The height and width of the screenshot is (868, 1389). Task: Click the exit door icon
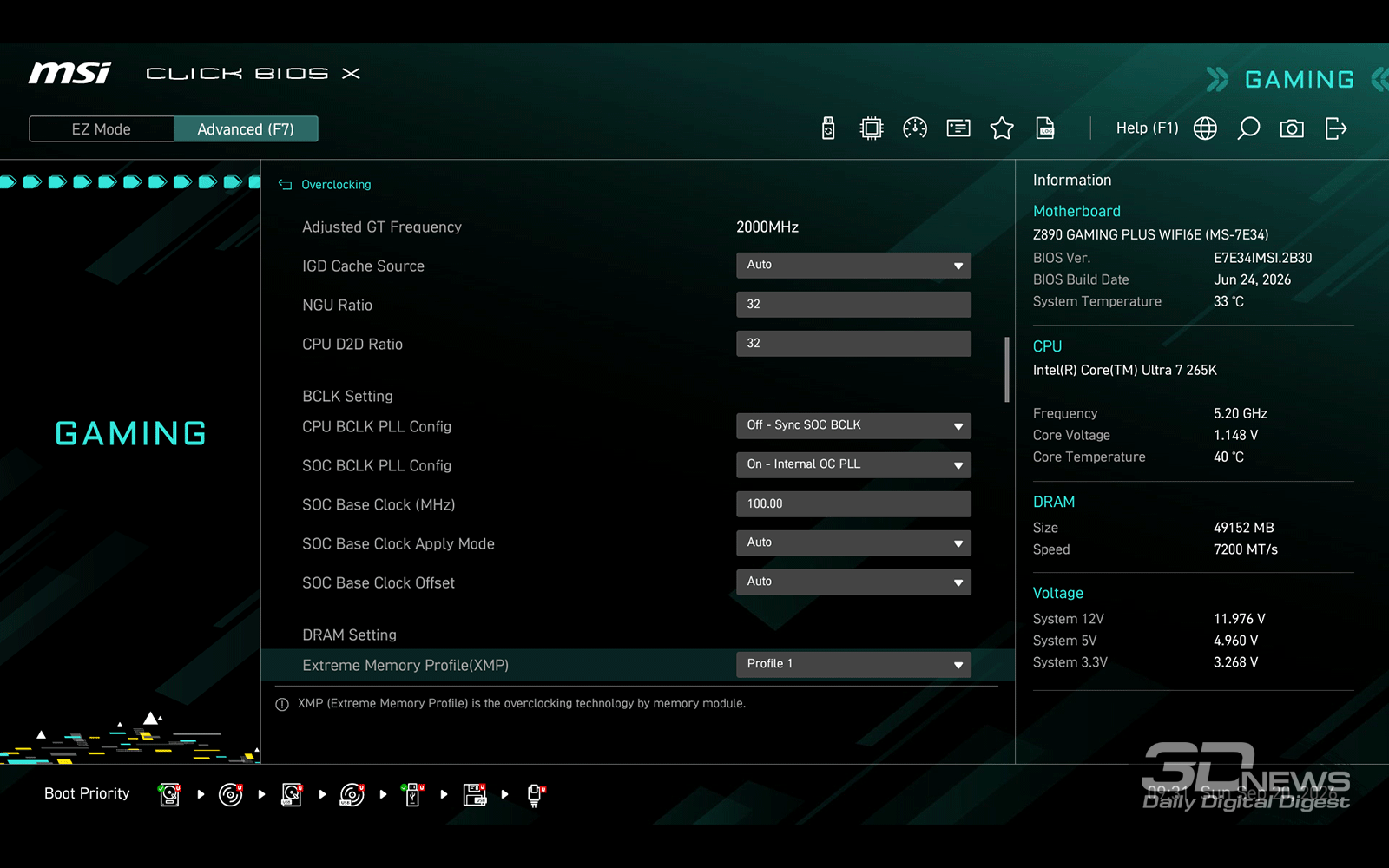1336,128
